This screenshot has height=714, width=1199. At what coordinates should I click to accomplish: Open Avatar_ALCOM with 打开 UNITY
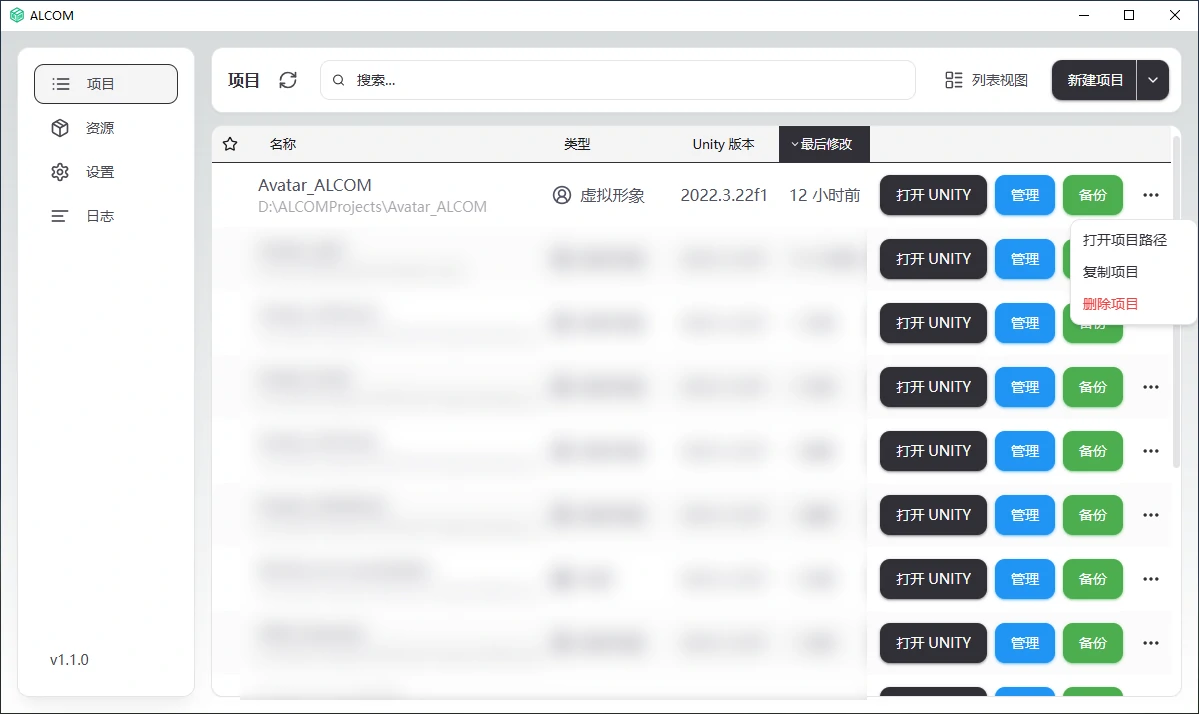click(933, 195)
